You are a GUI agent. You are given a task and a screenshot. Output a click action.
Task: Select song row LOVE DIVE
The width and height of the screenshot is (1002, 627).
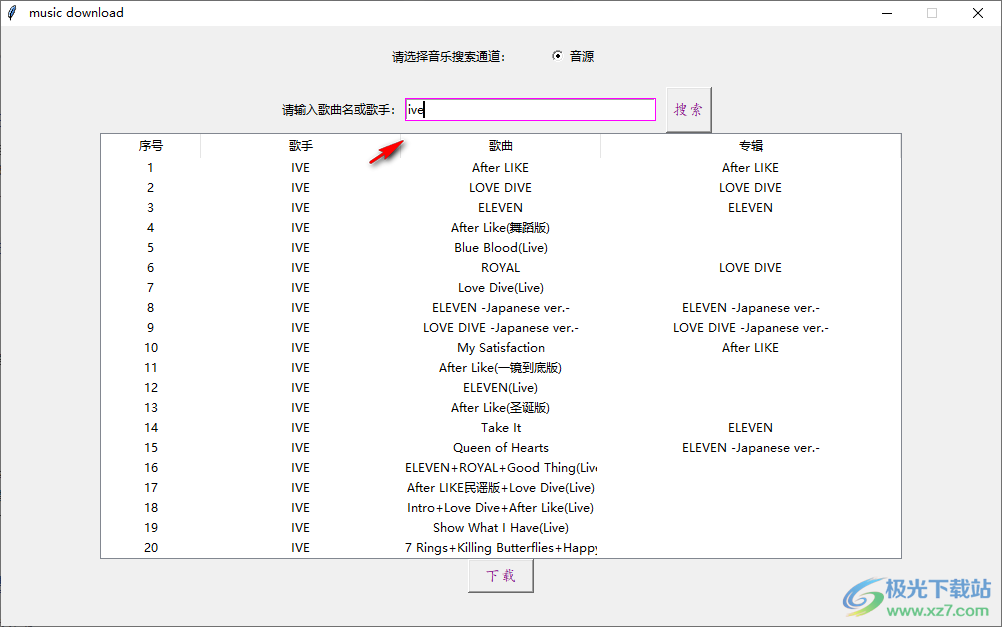[500, 188]
